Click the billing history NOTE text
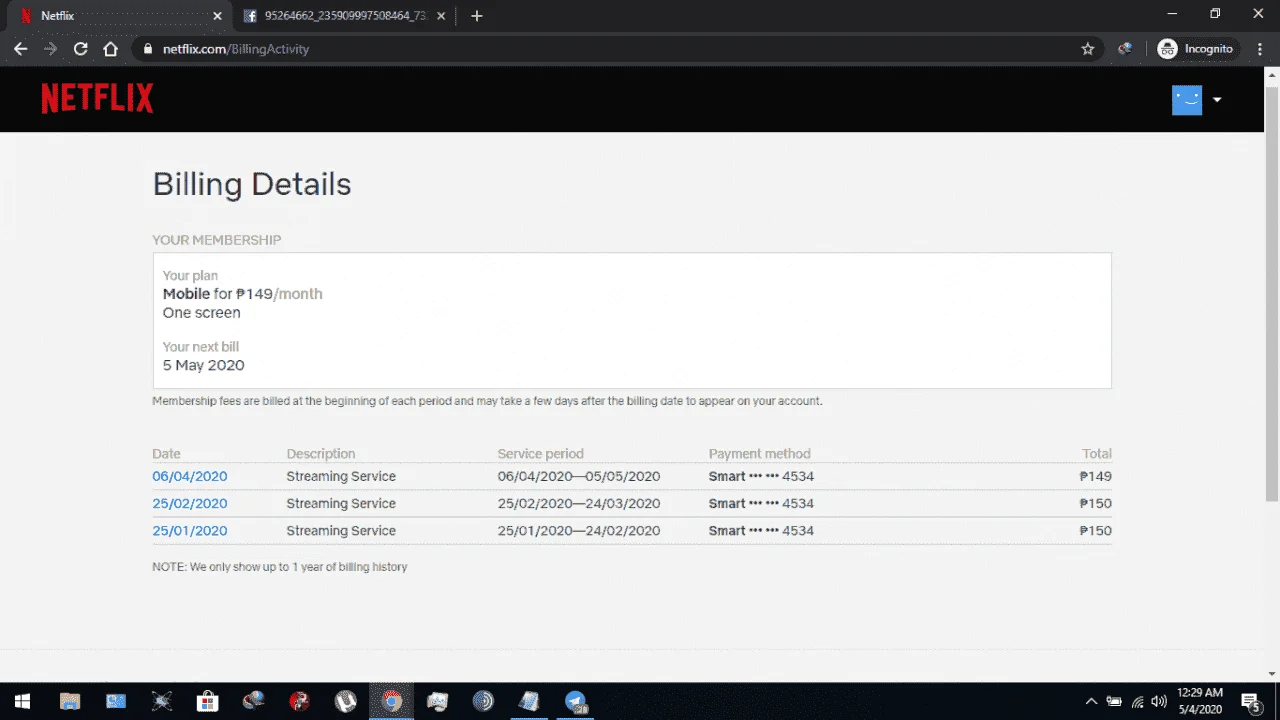The height and width of the screenshot is (720, 1280). pos(280,567)
